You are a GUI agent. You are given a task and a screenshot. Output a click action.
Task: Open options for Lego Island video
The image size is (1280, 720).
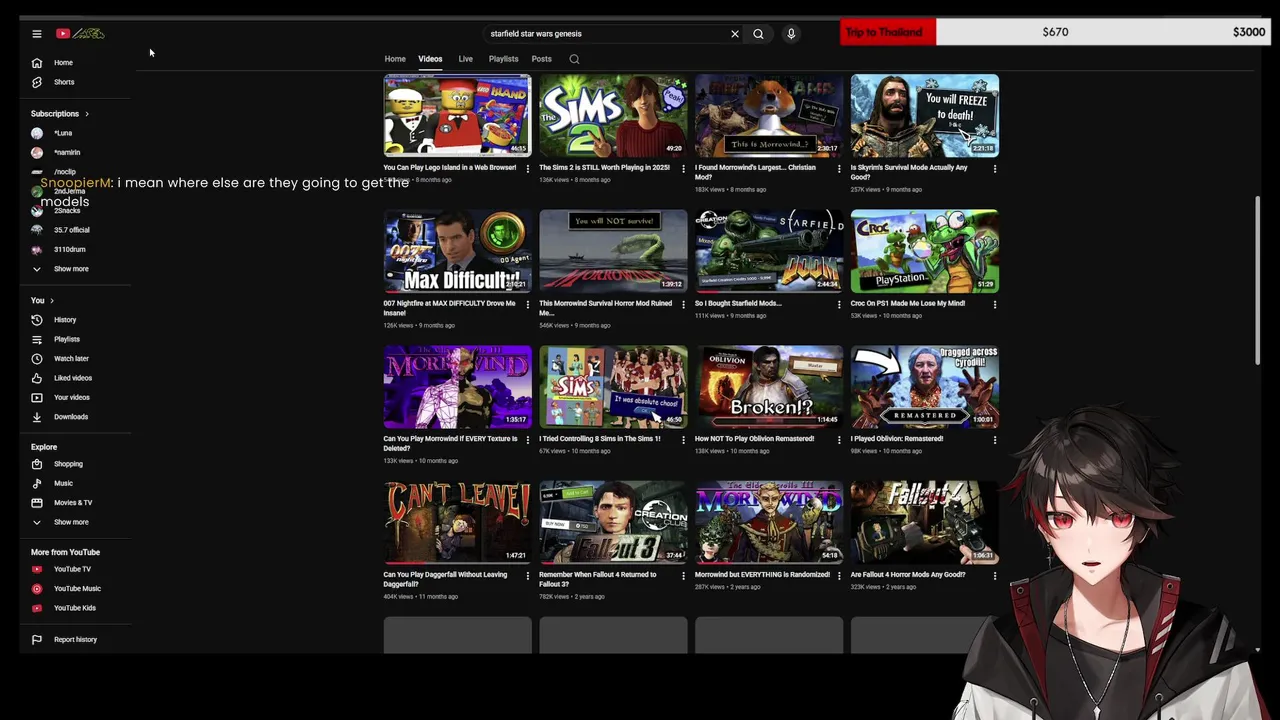pos(528,168)
